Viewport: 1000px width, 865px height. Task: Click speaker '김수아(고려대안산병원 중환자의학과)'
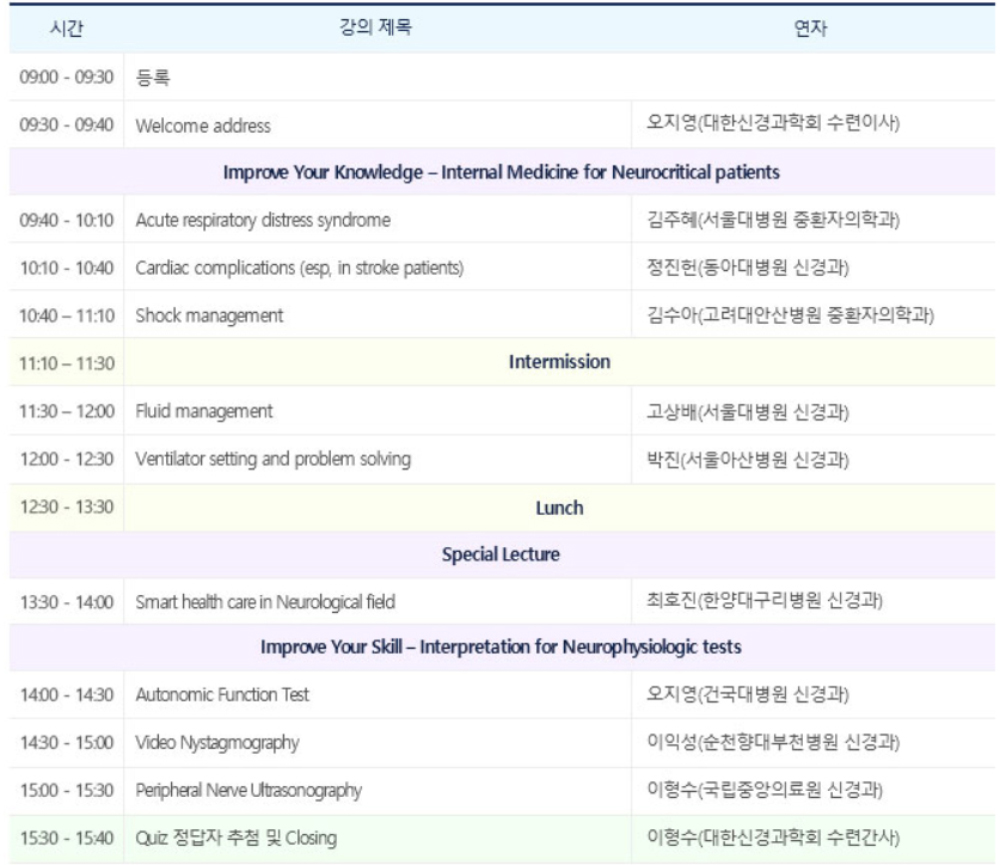pos(790,314)
